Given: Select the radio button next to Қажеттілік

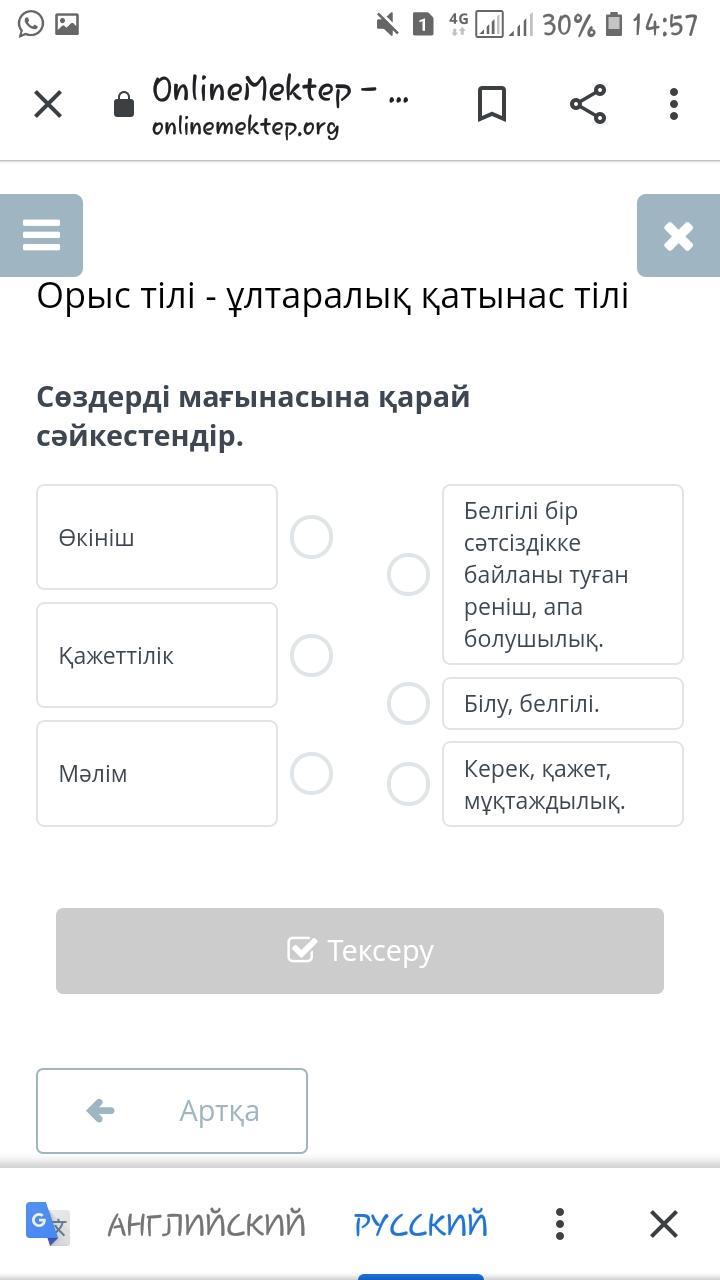Looking at the screenshot, I should click(x=311, y=655).
